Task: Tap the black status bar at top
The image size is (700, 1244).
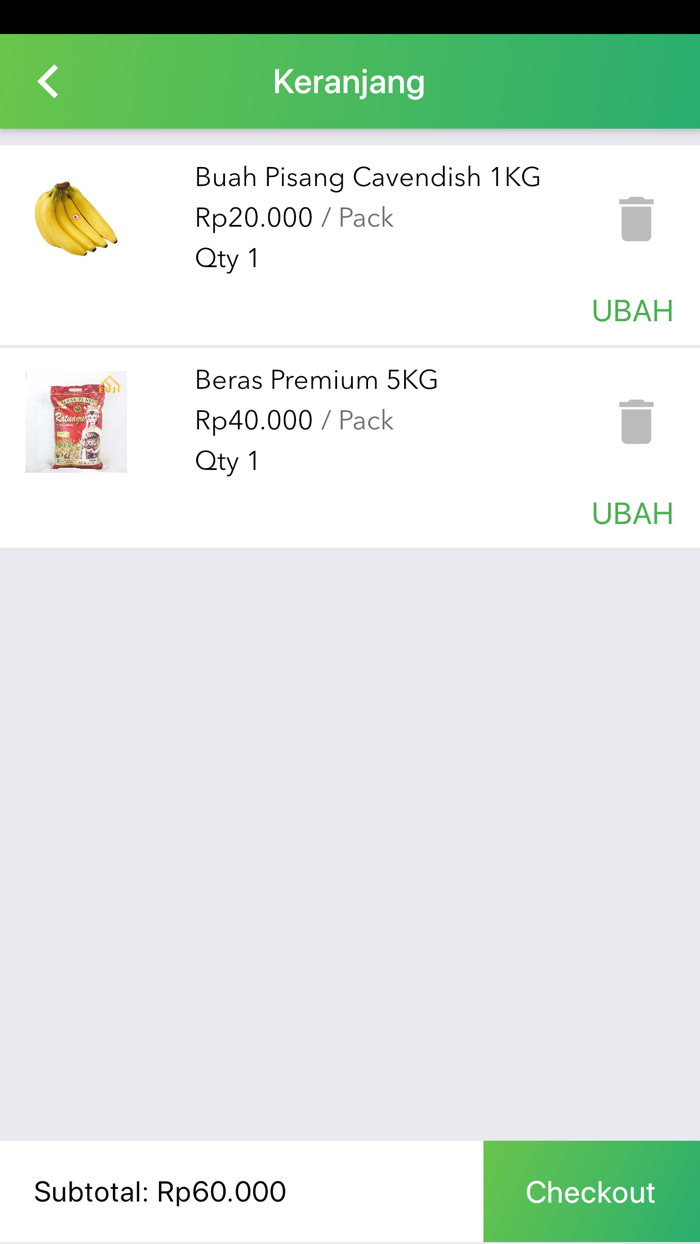Action: 350,18
